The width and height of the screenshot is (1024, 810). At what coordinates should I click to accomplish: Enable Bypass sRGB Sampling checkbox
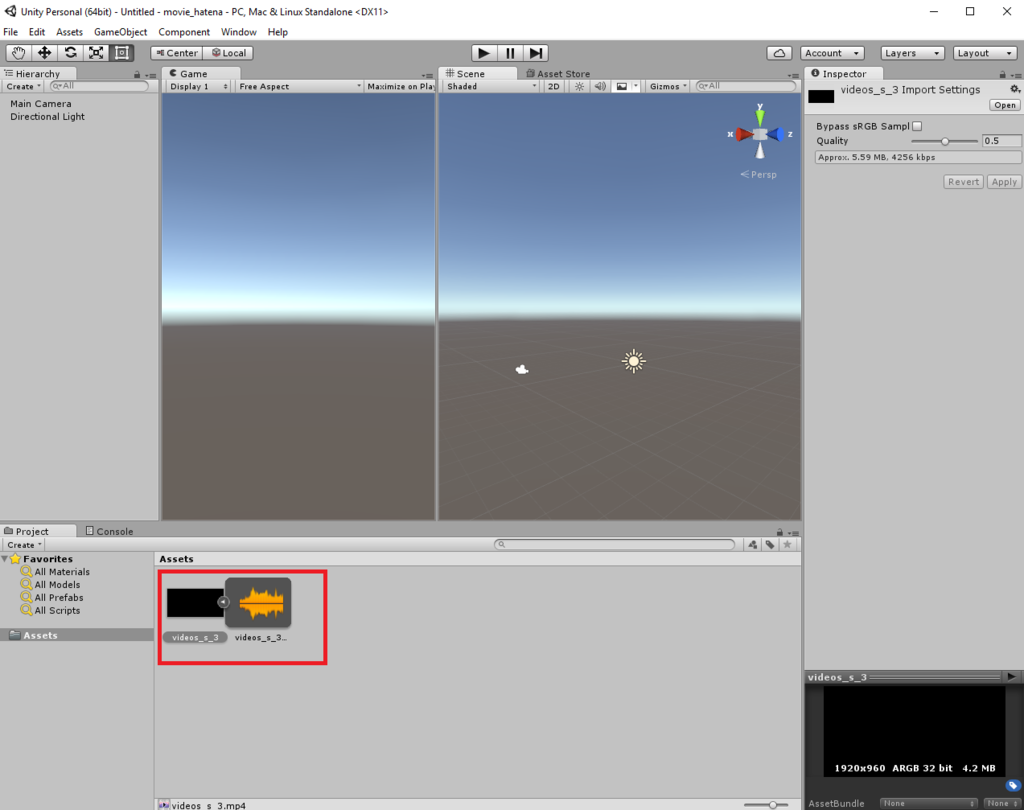(917, 126)
